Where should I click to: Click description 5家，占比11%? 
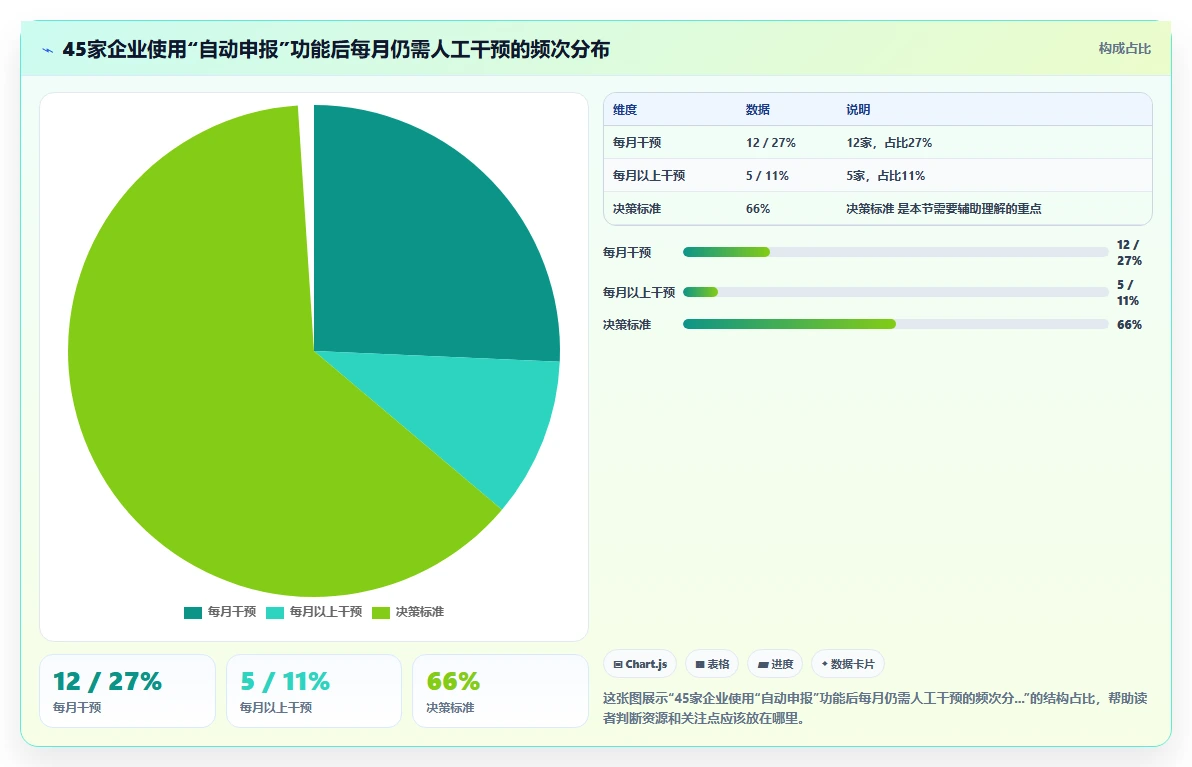point(886,176)
